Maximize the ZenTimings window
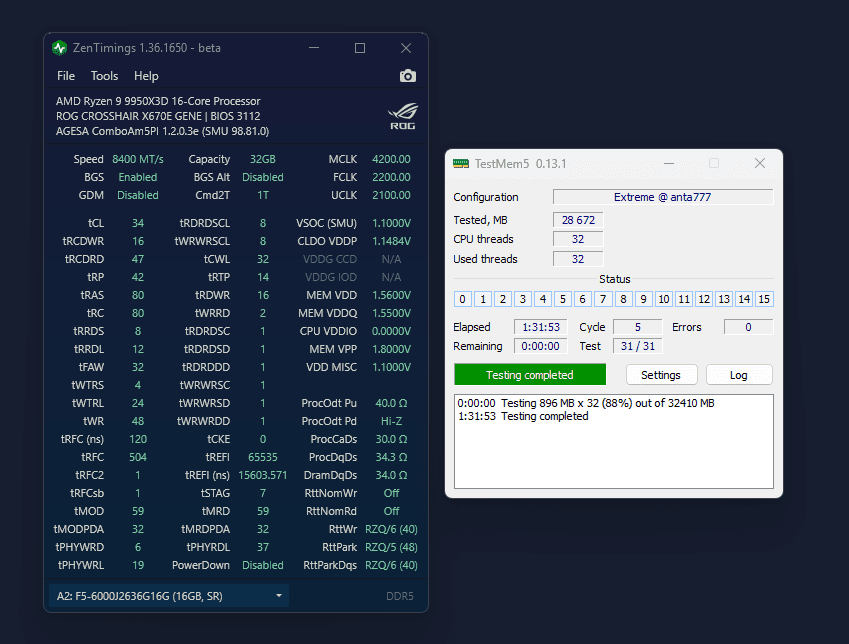This screenshot has width=849, height=644. (x=360, y=48)
